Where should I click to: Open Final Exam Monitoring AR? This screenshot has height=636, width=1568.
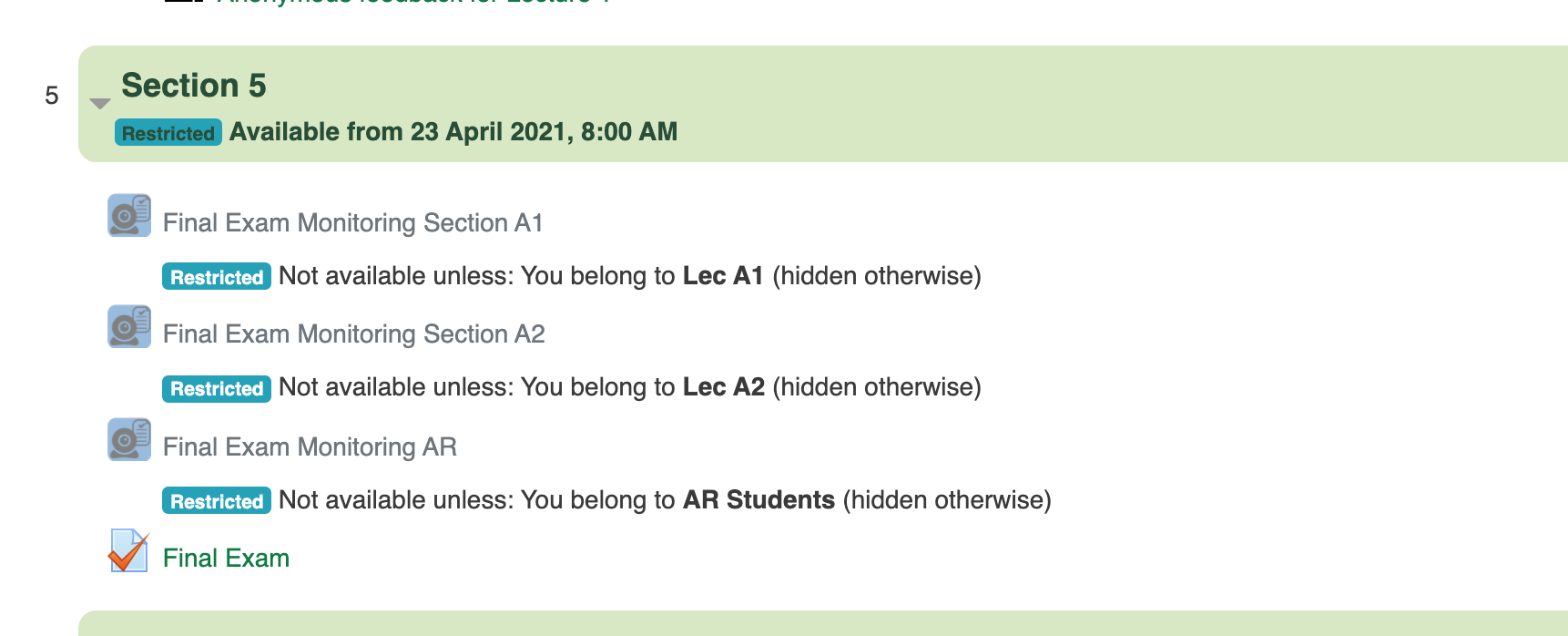tap(310, 447)
